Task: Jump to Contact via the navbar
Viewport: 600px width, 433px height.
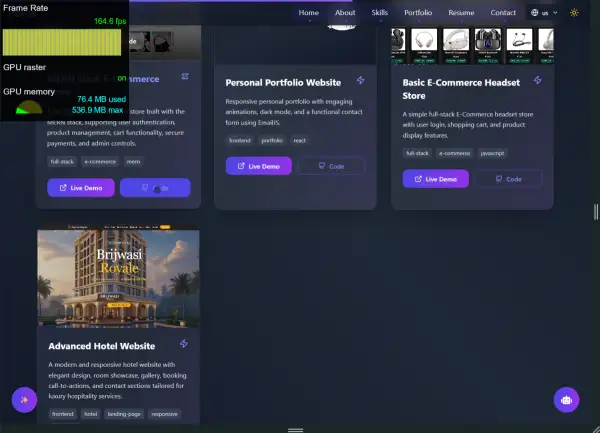Action: [503, 13]
